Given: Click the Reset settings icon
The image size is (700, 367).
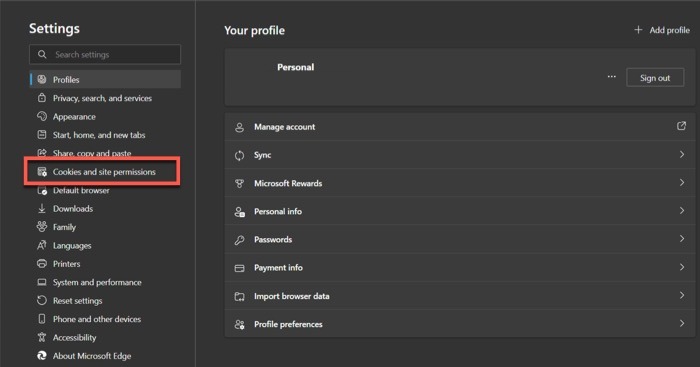Looking at the screenshot, I should pyautogui.click(x=42, y=300).
